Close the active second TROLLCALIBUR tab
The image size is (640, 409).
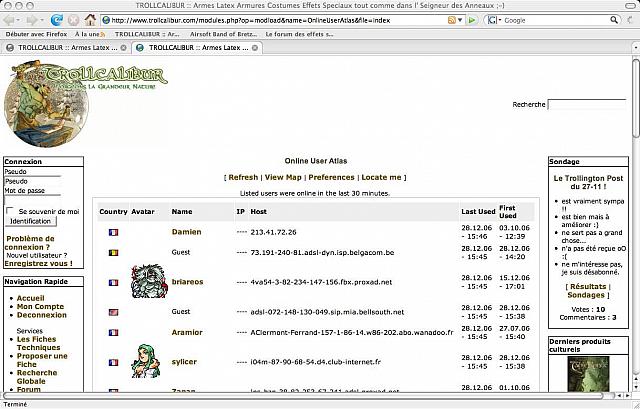[255, 48]
